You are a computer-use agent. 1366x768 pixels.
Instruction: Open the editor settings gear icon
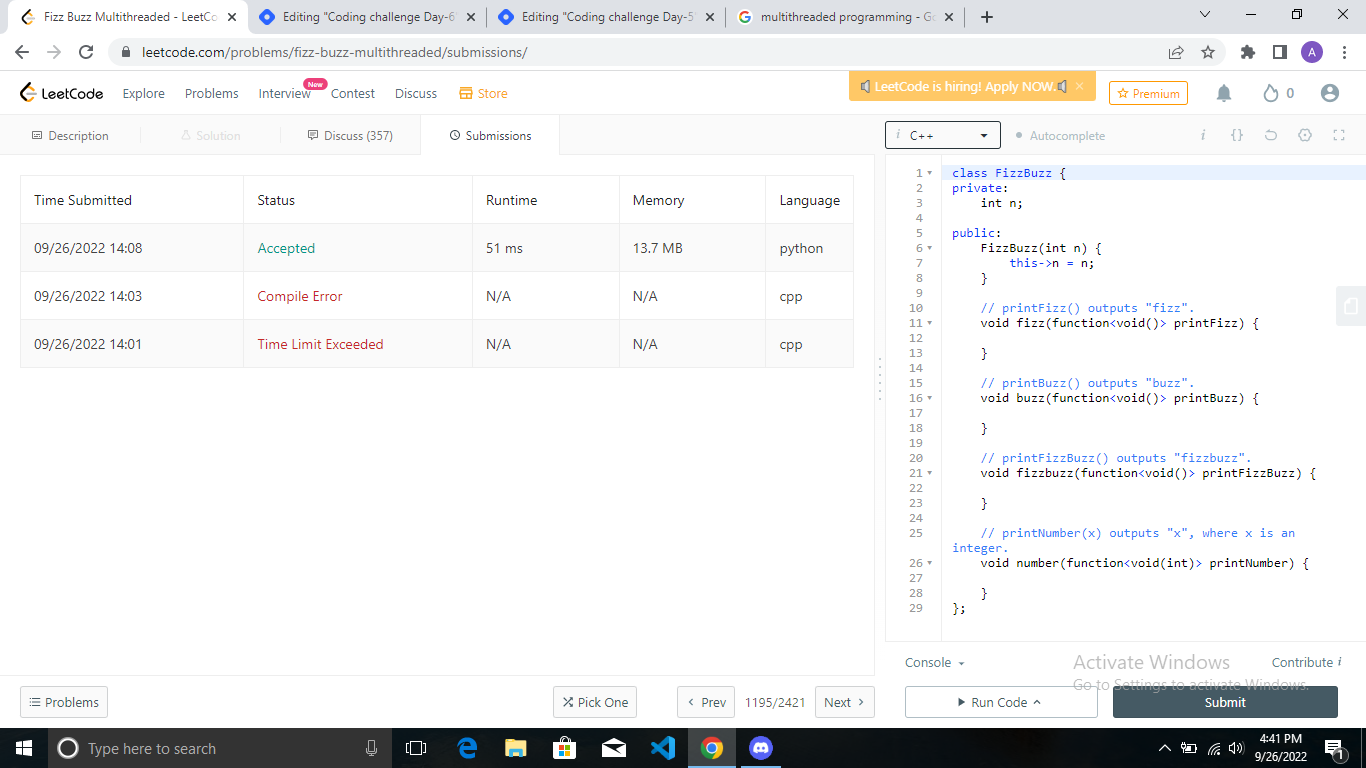1305,135
